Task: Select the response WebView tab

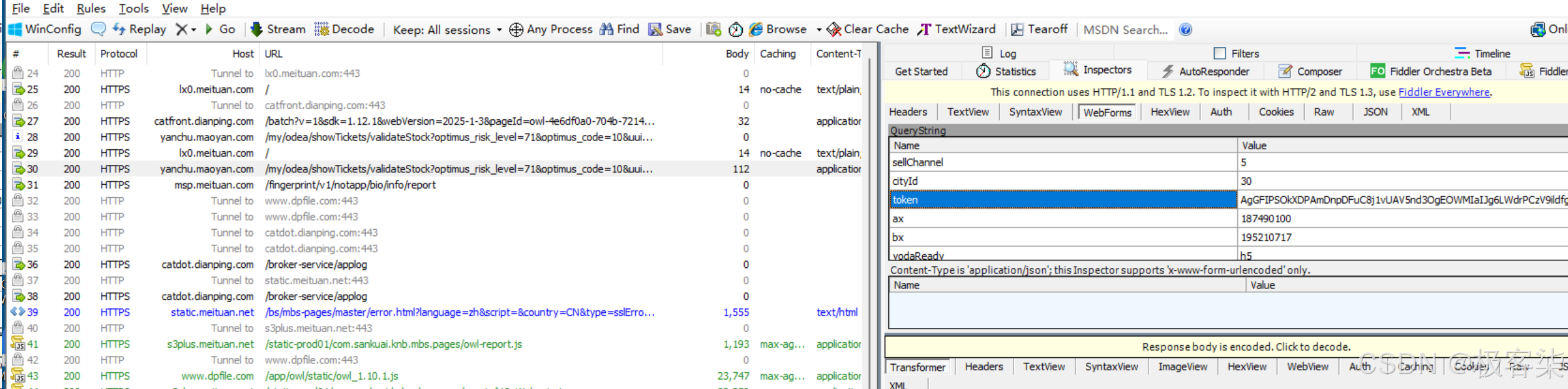Action: click(1307, 367)
